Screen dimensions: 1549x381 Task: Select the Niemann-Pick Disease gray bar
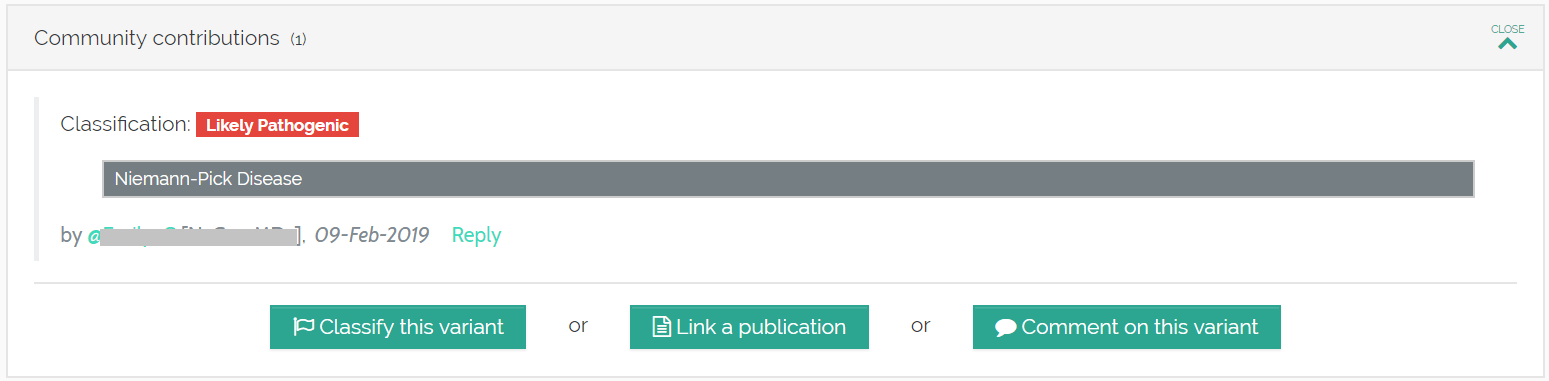(x=788, y=179)
